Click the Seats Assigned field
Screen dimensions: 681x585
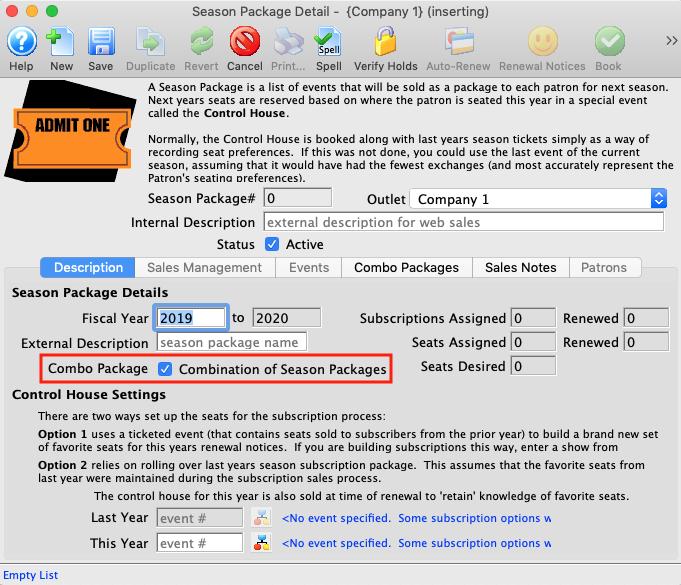pyautogui.click(x=533, y=342)
